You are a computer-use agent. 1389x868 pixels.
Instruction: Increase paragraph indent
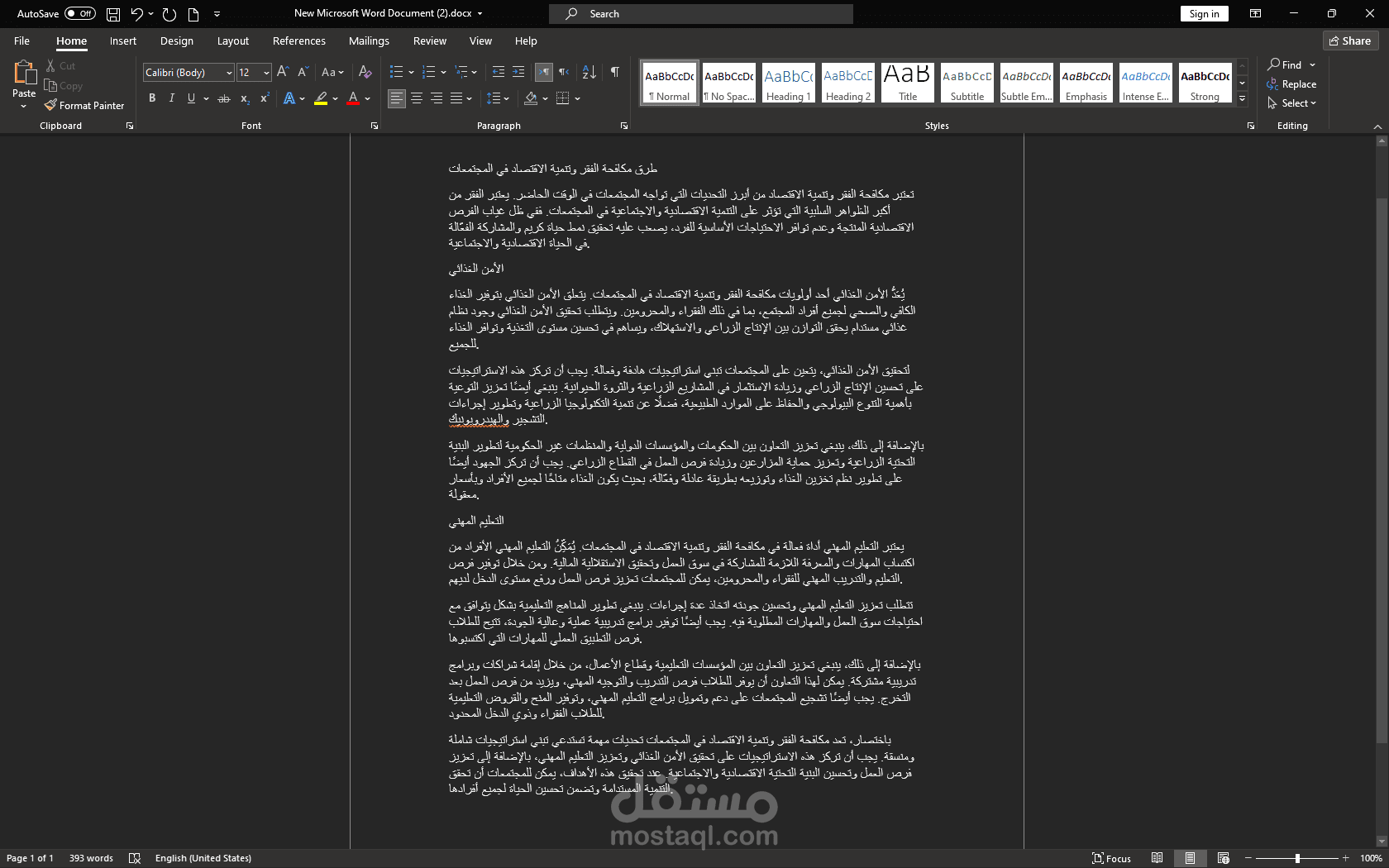pos(518,72)
